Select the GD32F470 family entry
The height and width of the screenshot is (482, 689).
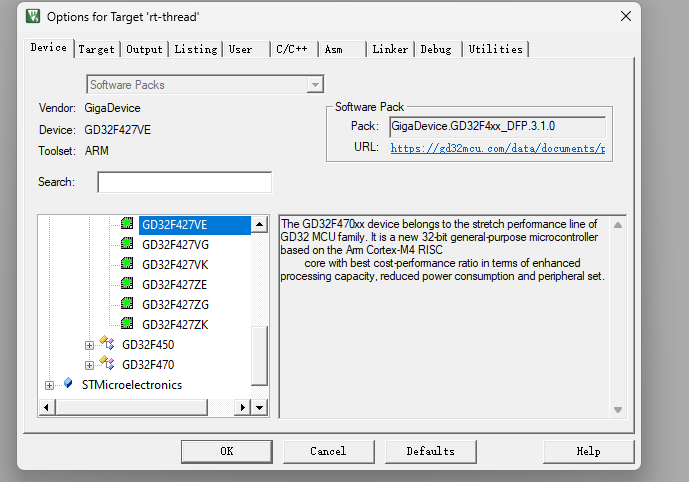pos(148,365)
